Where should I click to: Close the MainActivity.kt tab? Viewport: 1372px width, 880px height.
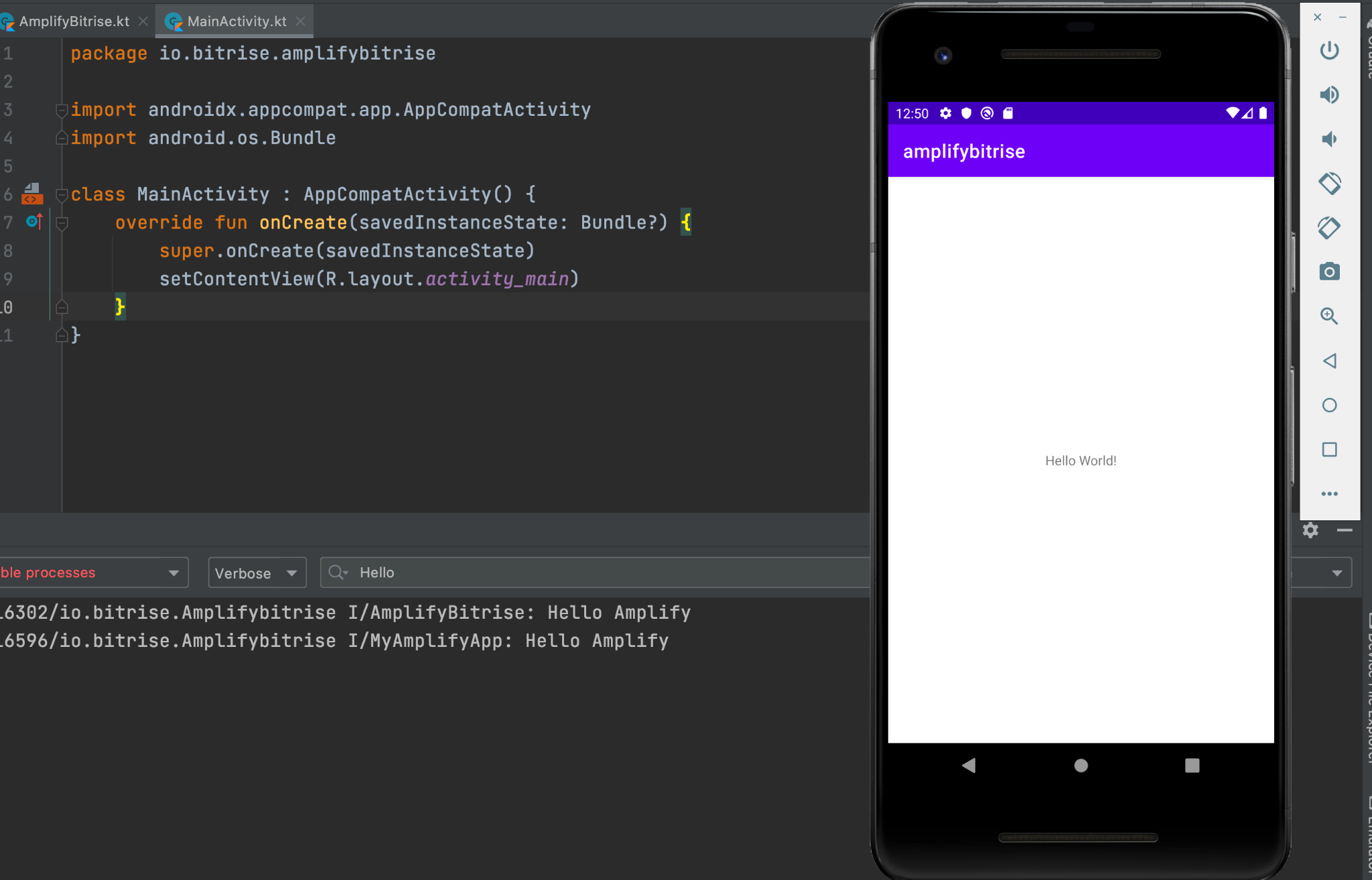(x=300, y=21)
